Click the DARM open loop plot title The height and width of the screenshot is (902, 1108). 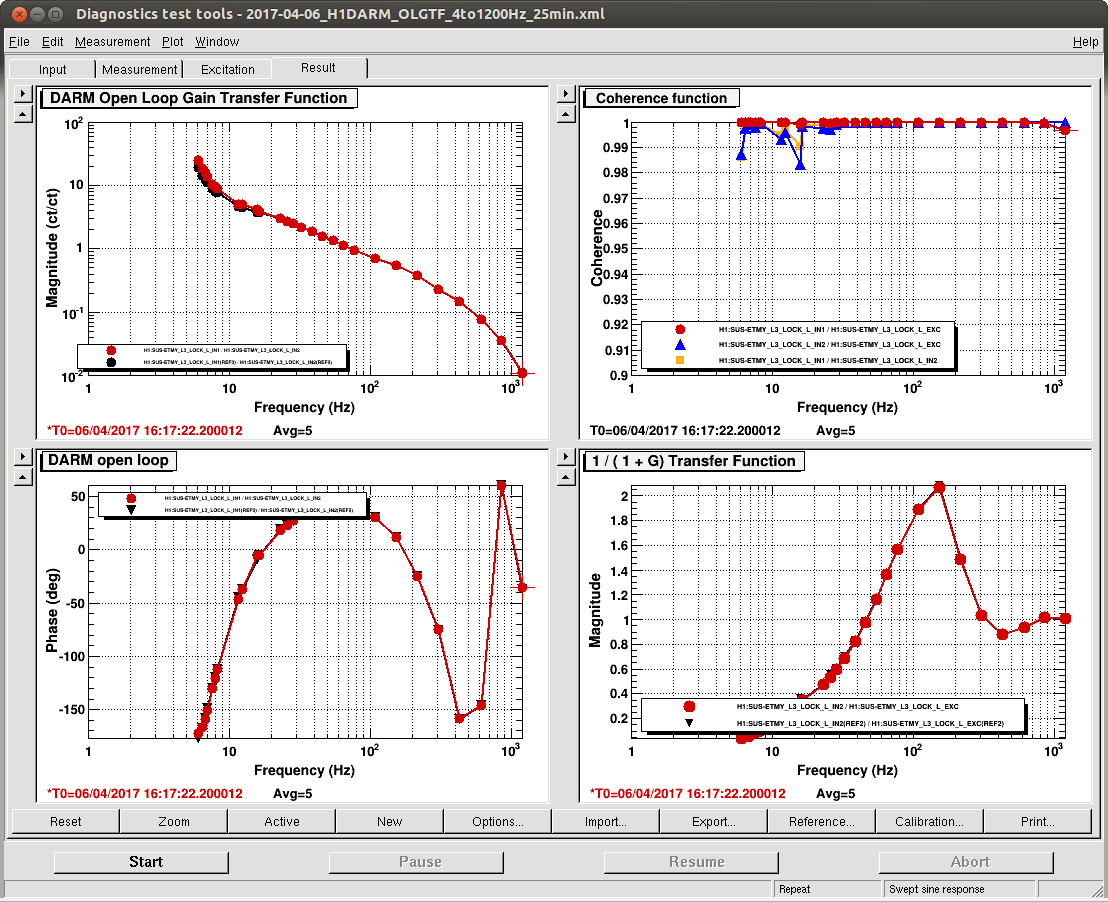coord(108,460)
